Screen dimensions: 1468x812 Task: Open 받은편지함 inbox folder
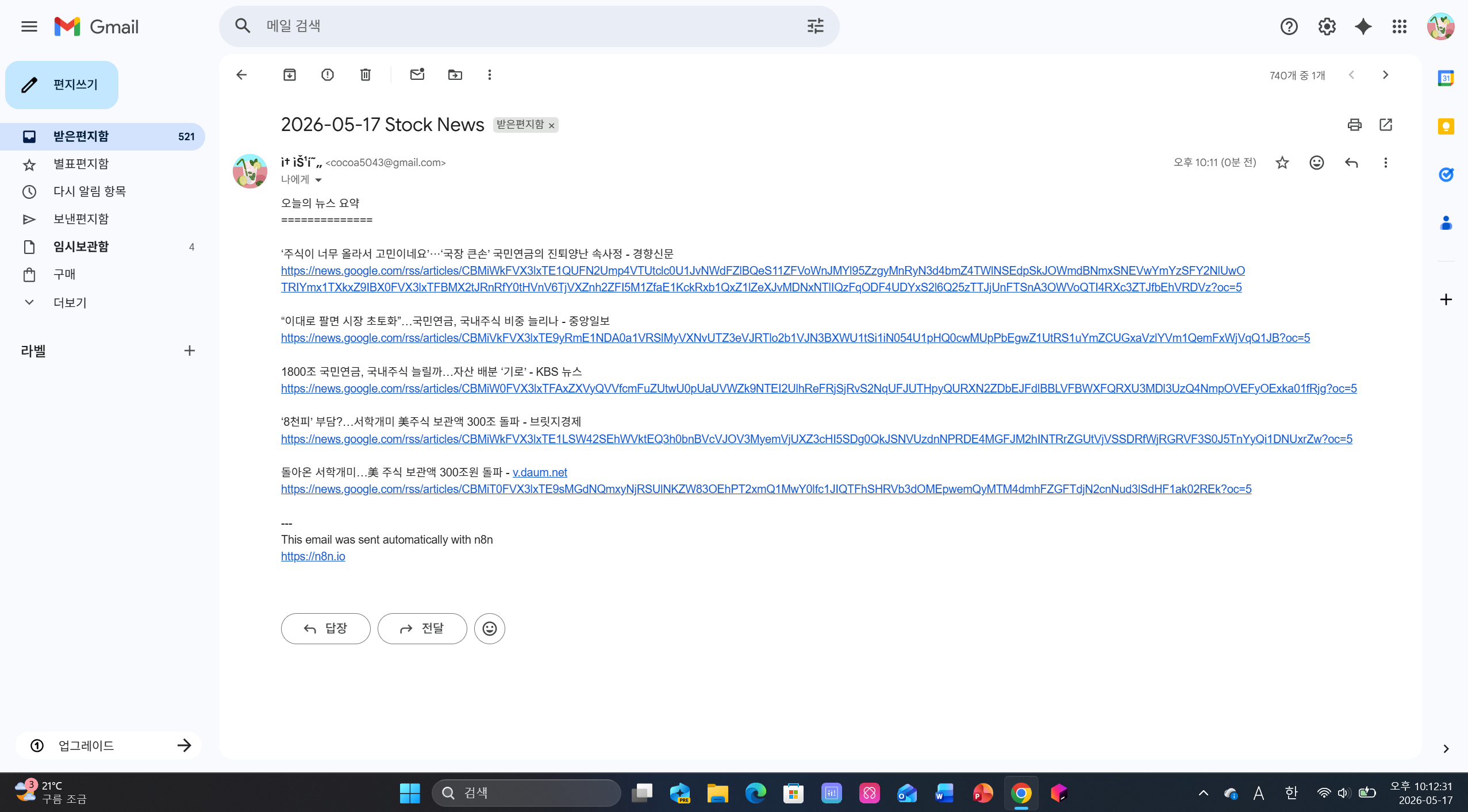[x=102, y=136]
